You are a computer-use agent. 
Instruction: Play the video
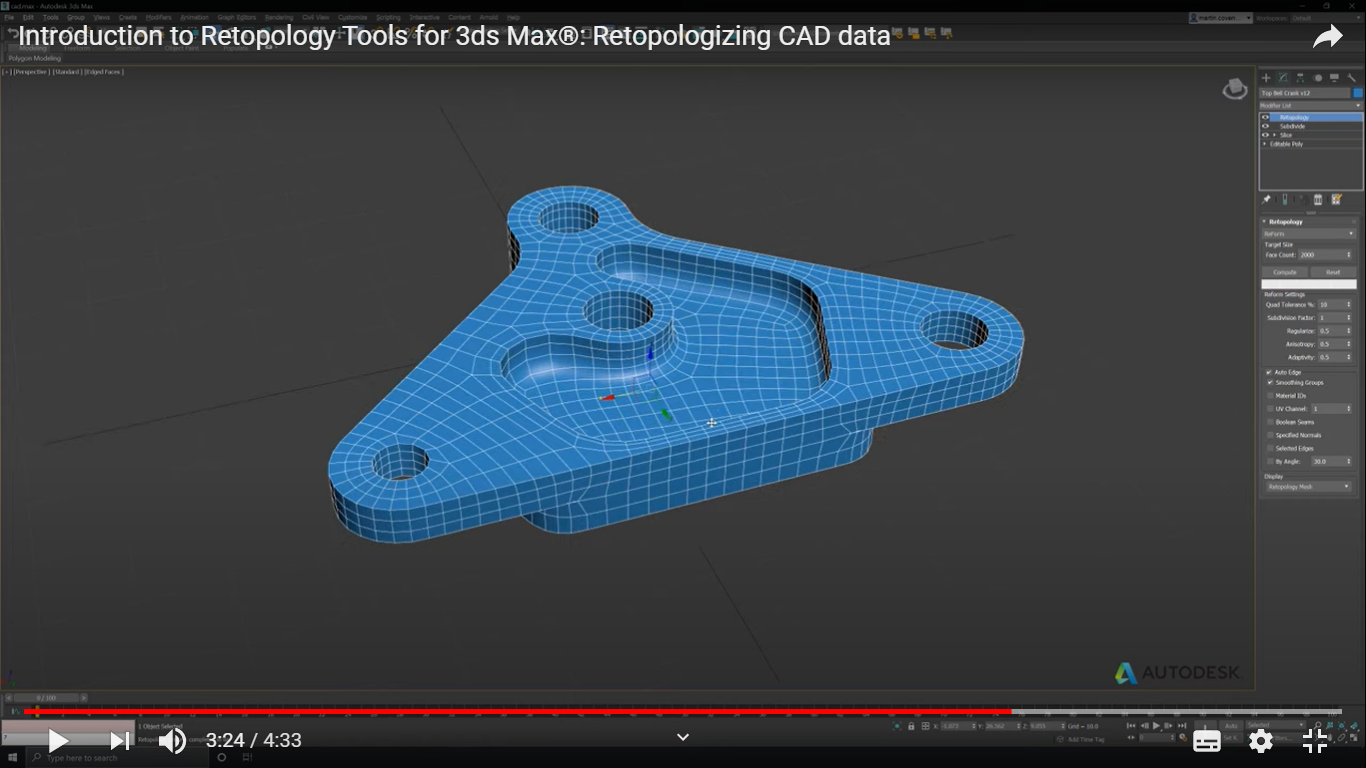pos(58,741)
